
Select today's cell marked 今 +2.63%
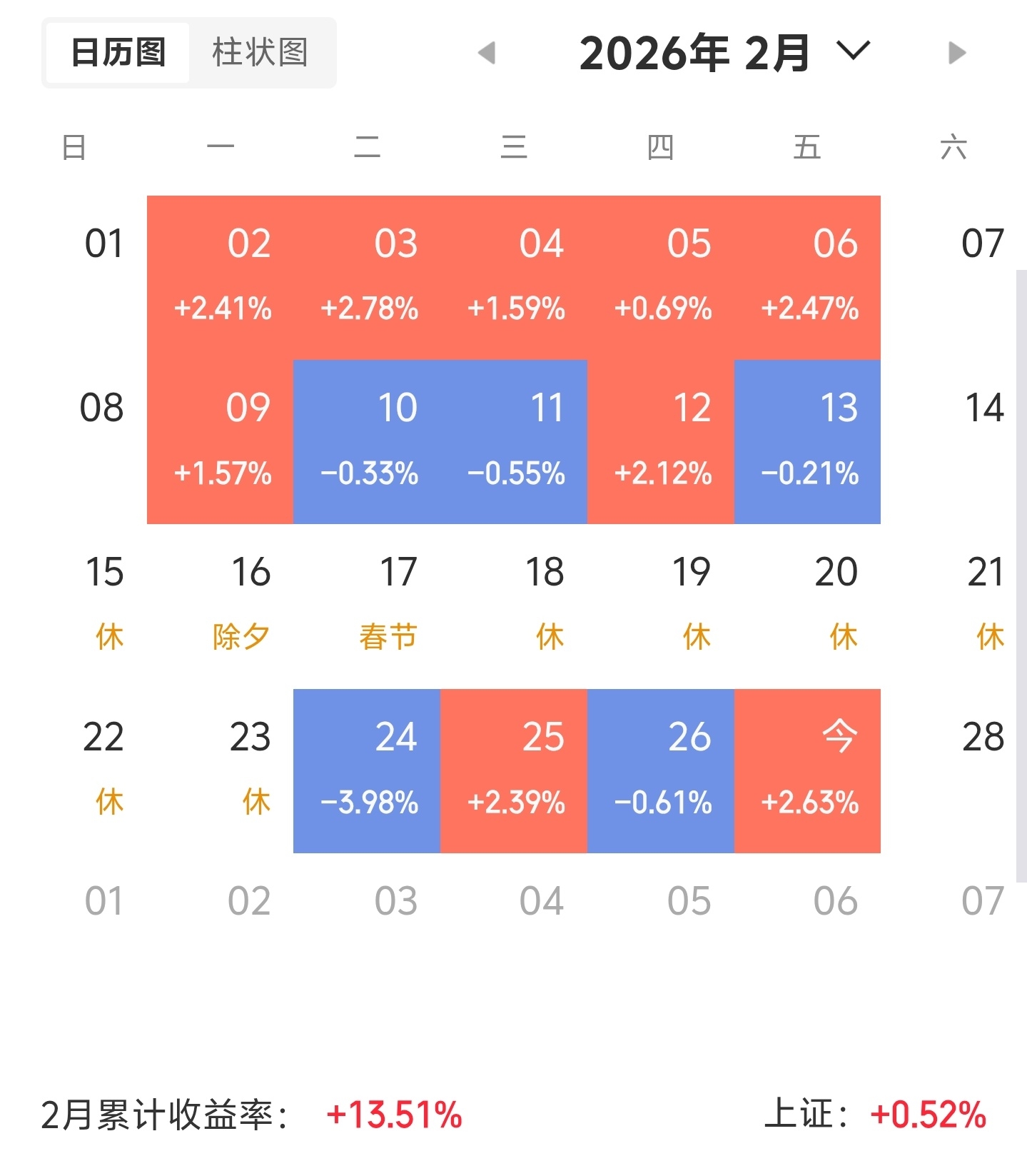tap(807, 770)
